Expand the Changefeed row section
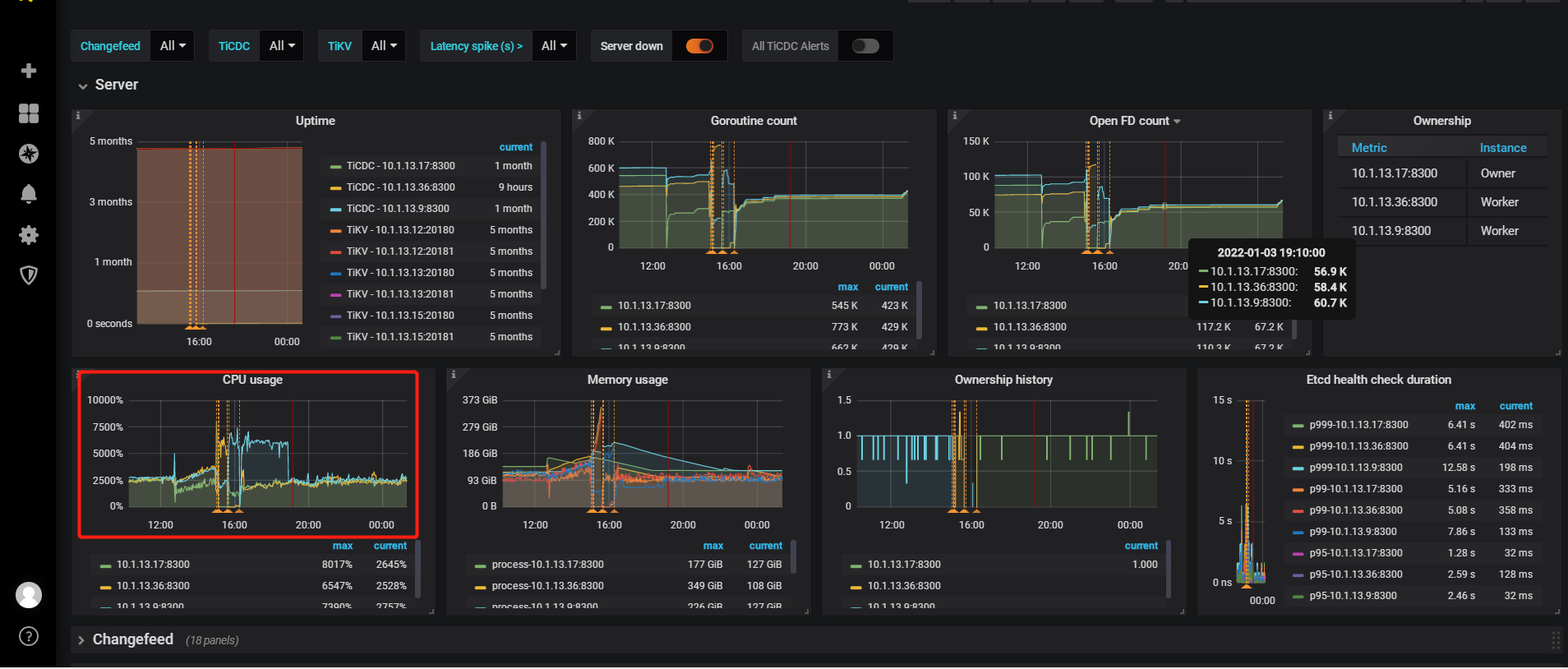This screenshot has width=1568, height=669. [126, 639]
